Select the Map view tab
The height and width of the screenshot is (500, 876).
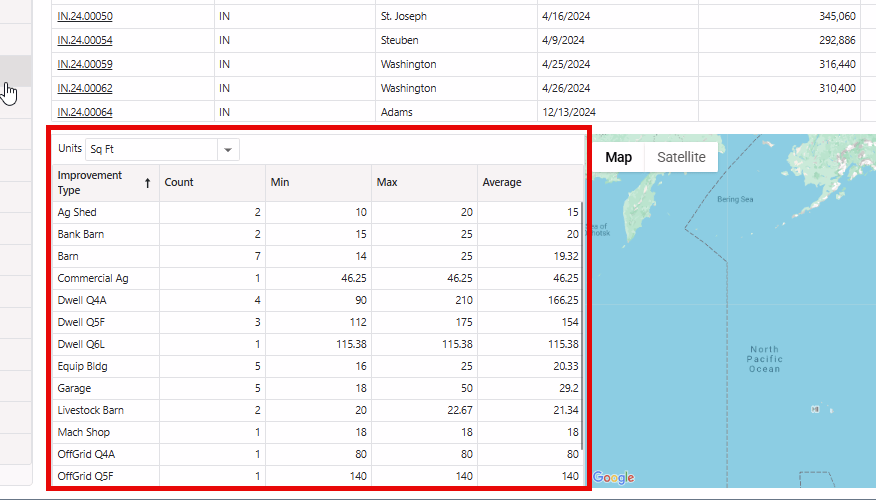(x=618, y=157)
